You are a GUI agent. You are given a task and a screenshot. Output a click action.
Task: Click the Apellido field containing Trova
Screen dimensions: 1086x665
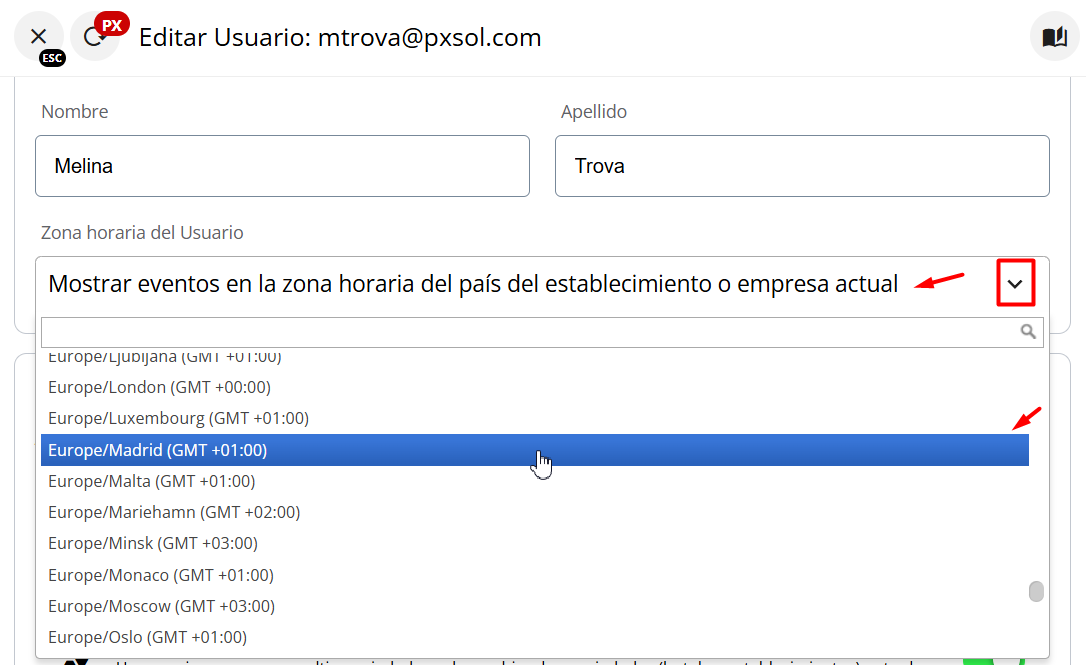(x=802, y=166)
